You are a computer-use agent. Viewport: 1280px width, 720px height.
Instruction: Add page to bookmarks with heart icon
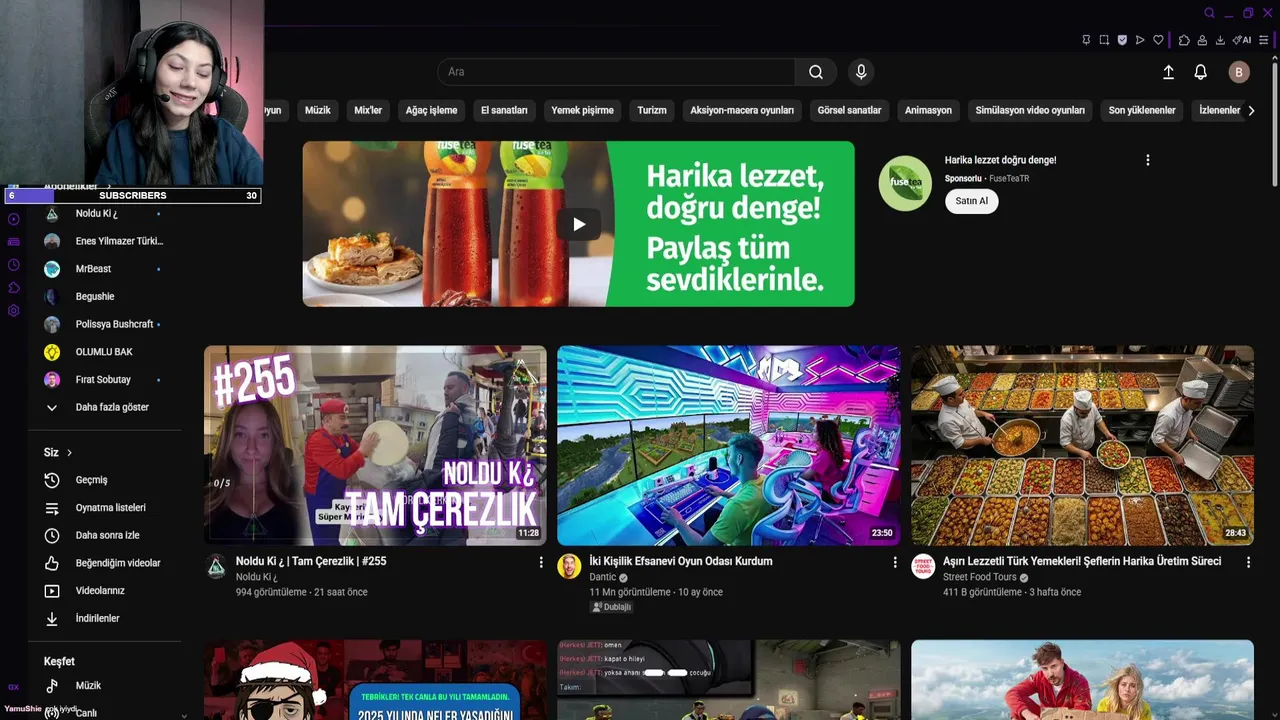(1158, 40)
